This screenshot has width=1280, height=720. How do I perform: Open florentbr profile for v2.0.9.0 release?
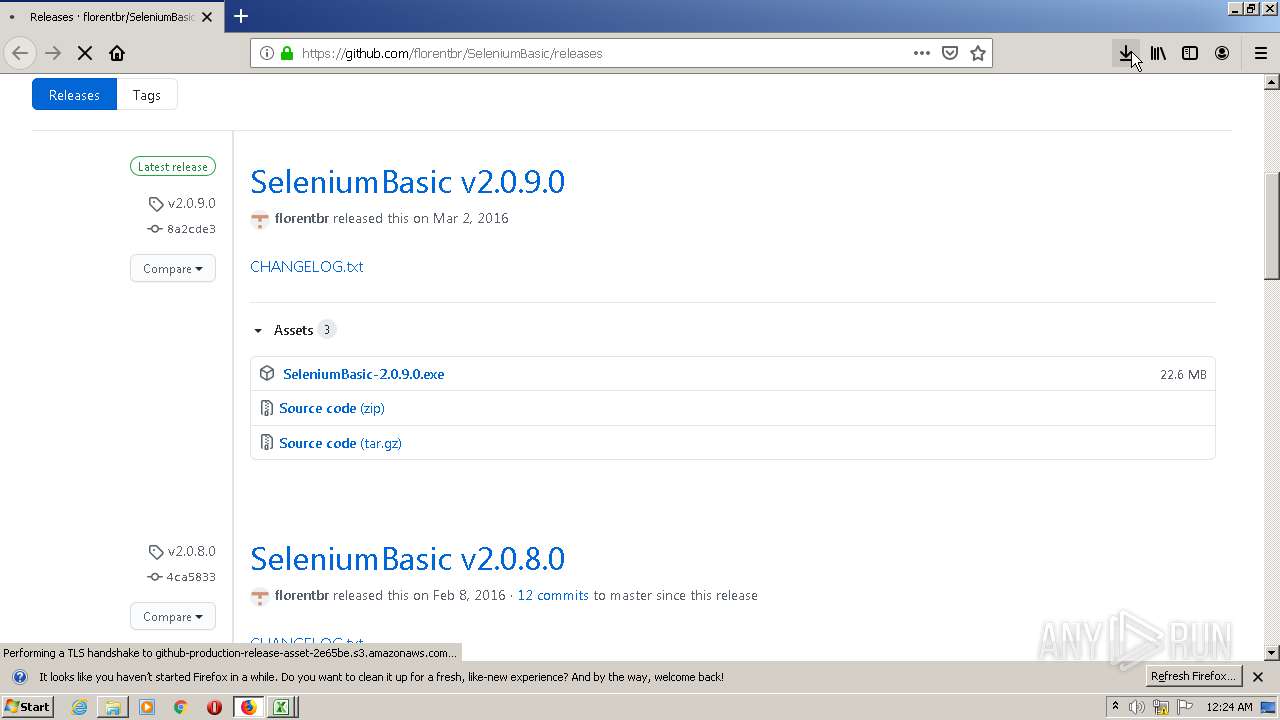pyautogui.click(x=302, y=218)
